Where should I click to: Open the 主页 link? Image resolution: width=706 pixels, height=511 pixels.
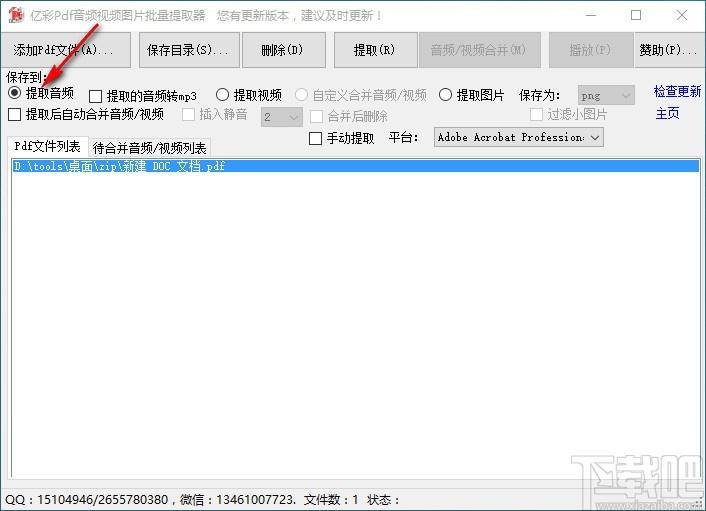coord(667,113)
